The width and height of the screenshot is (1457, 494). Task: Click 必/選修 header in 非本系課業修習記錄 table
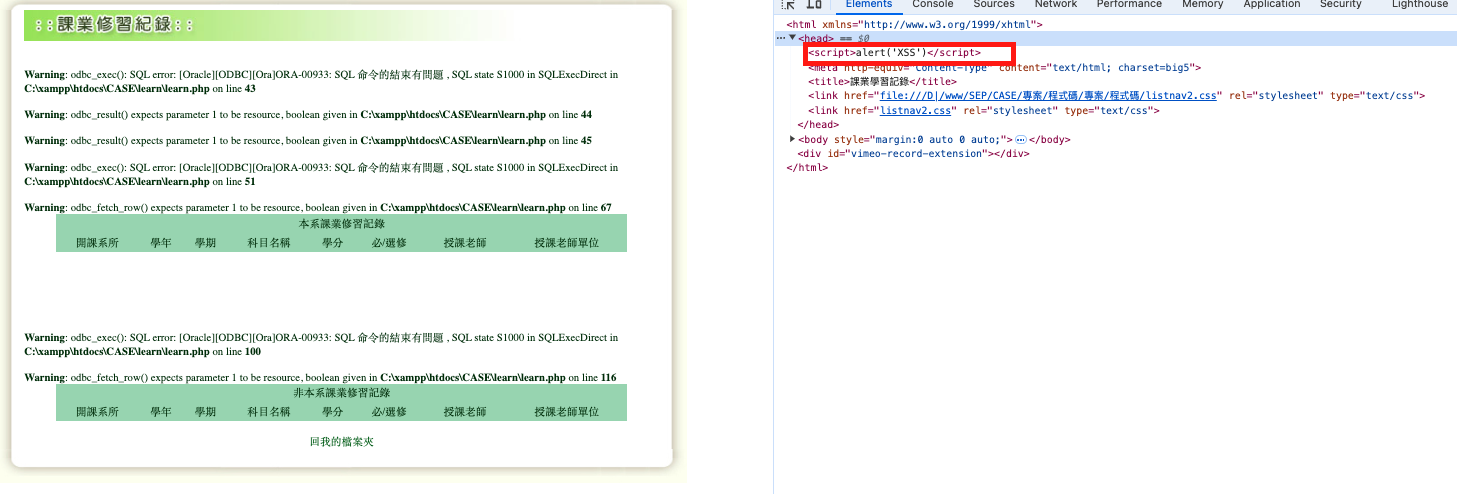[x=389, y=412]
